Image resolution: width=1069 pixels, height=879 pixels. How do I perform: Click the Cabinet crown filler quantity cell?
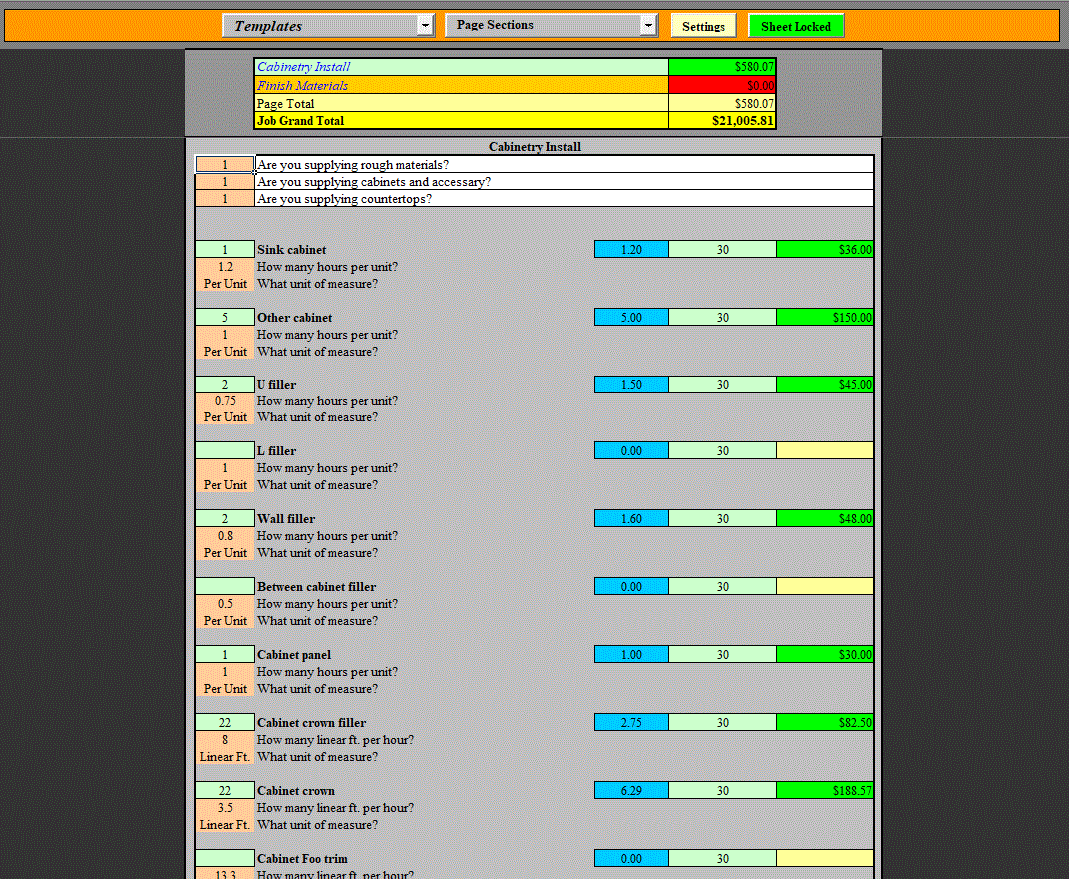[224, 722]
